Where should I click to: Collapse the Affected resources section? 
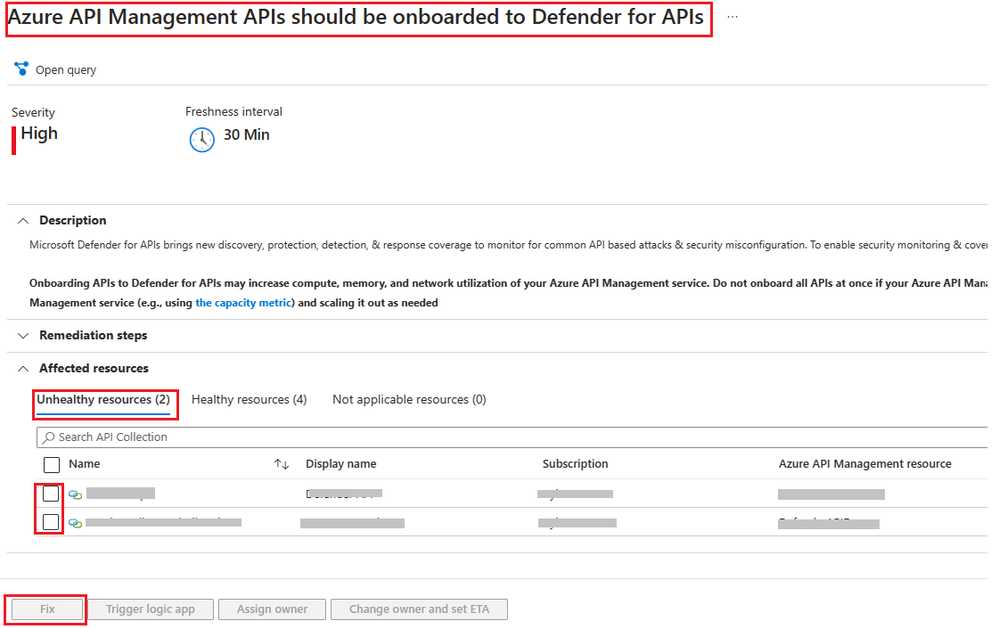24,369
